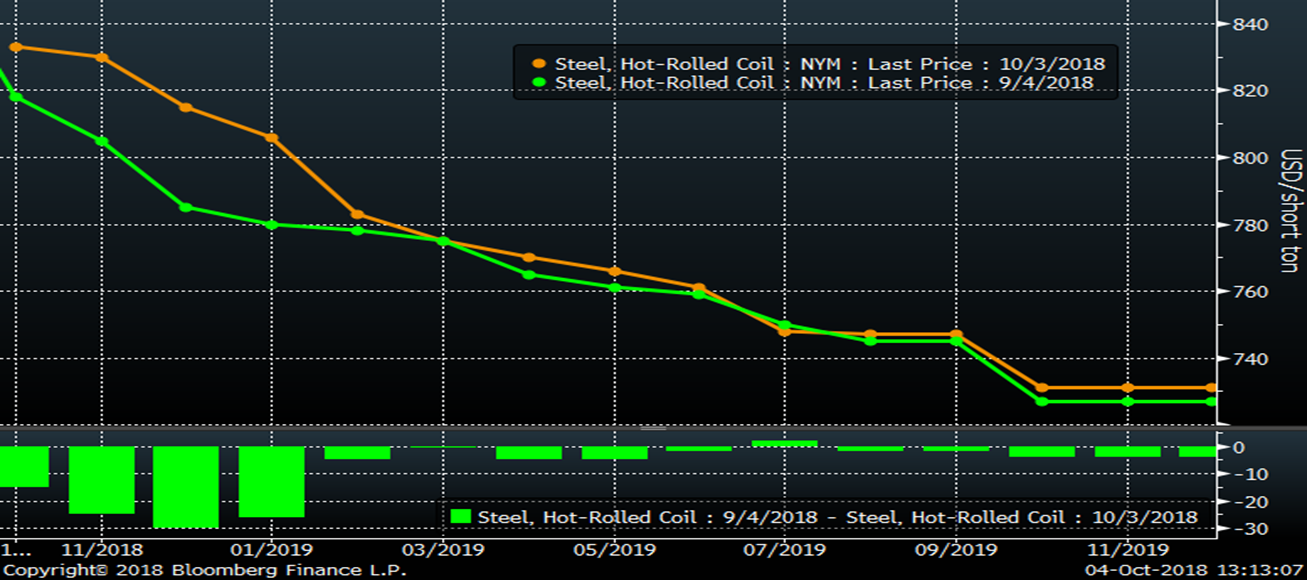The image size is (1307, 580).
Task: Click the green legend dot for 9/4/2018 series
Action: coord(538,83)
